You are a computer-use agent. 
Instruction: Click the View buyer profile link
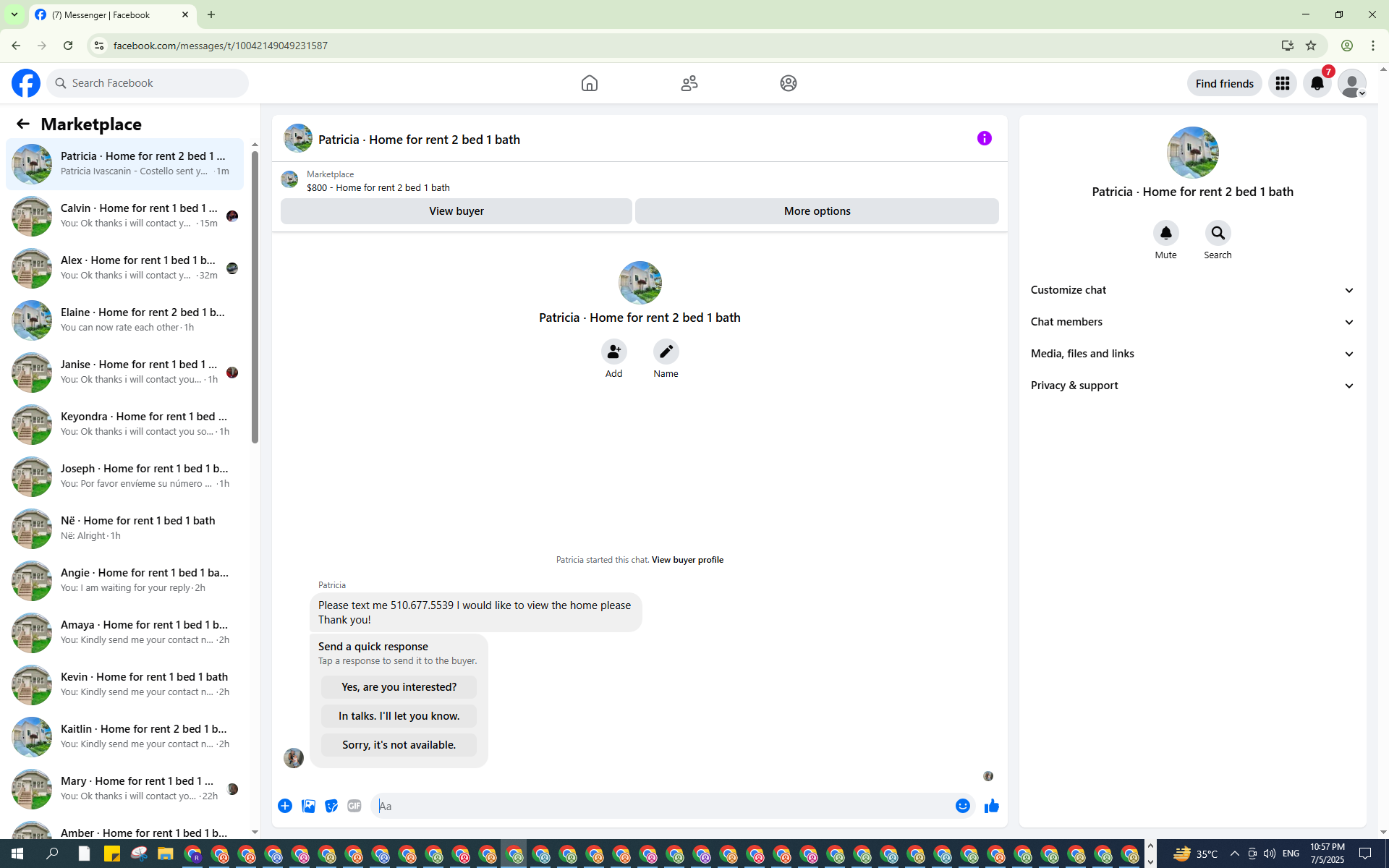click(x=687, y=560)
